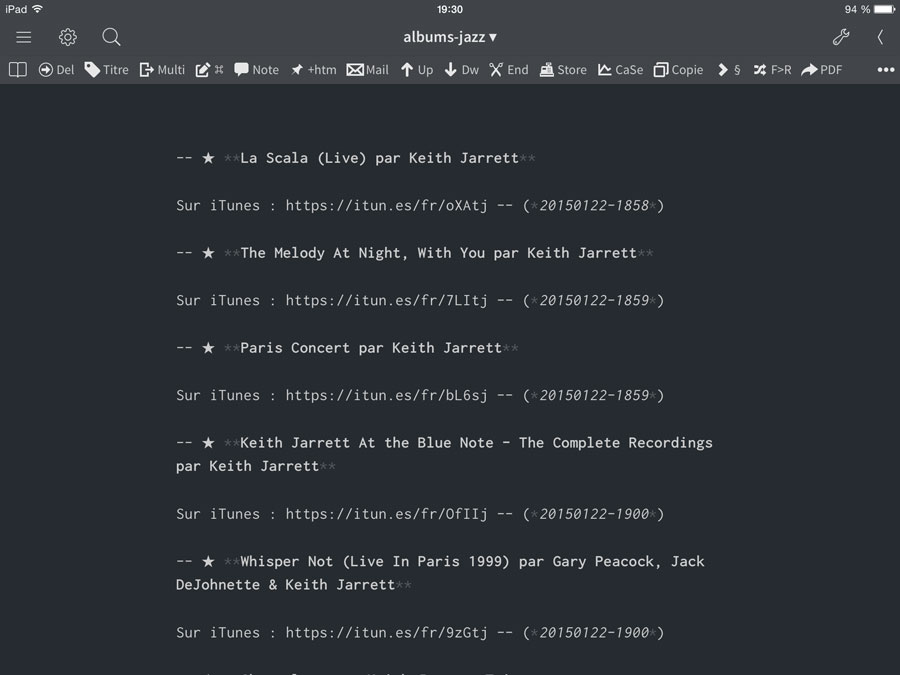Viewport: 900px width, 675px height.
Task: Add a Note with speech bubble
Action: [x=256, y=70]
